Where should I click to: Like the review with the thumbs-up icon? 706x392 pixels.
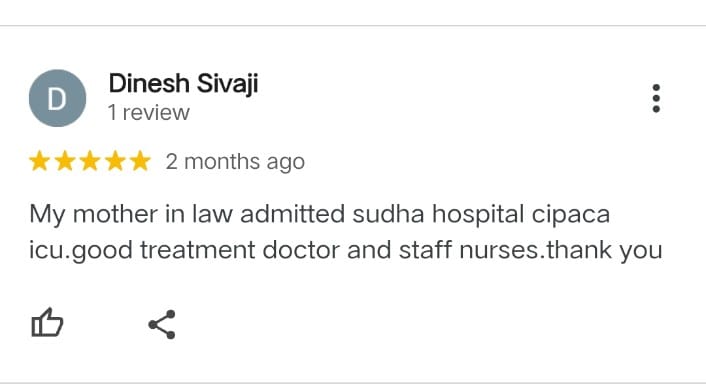click(x=47, y=323)
